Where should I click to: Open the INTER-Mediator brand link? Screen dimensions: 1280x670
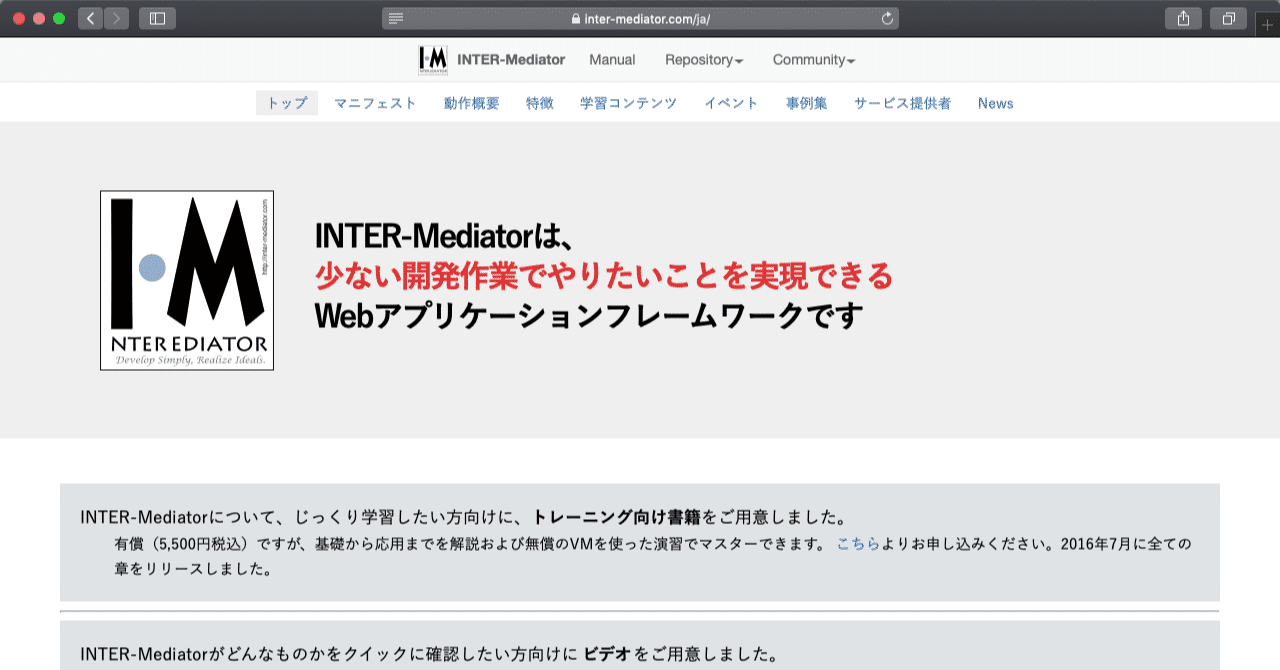click(511, 60)
